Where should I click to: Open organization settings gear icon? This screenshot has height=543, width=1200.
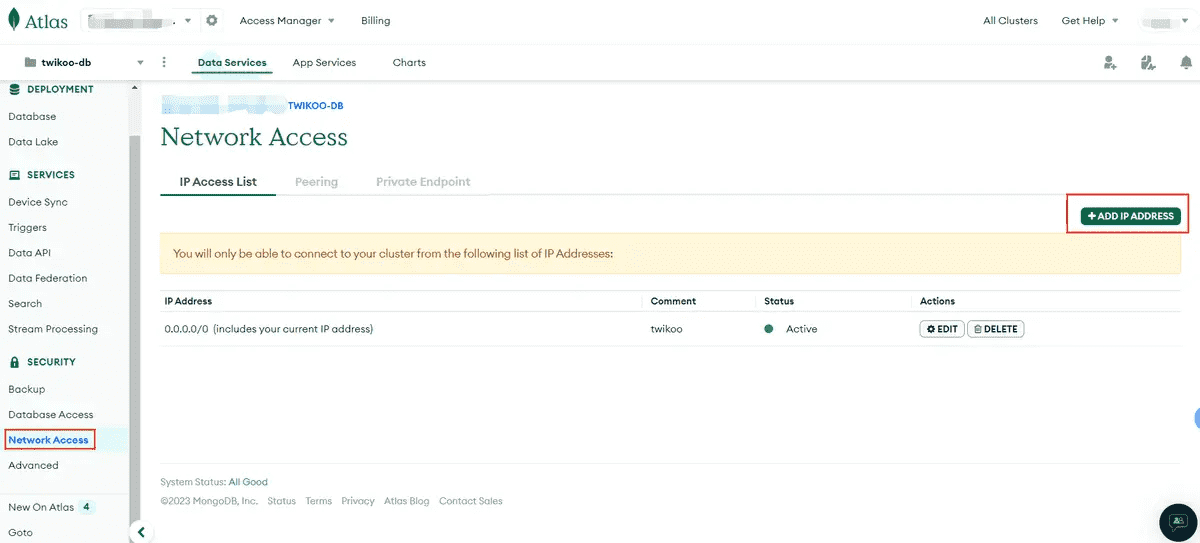point(211,20)
